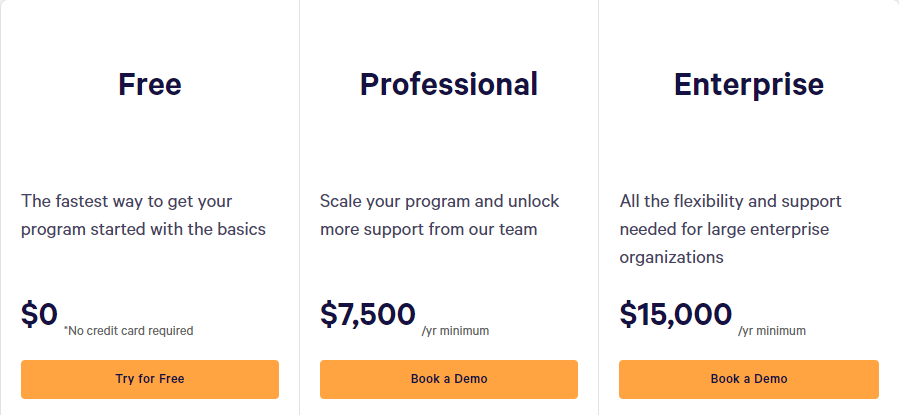
Task: Click /yr minimum under the Professional price
Action: pos(455,331)
